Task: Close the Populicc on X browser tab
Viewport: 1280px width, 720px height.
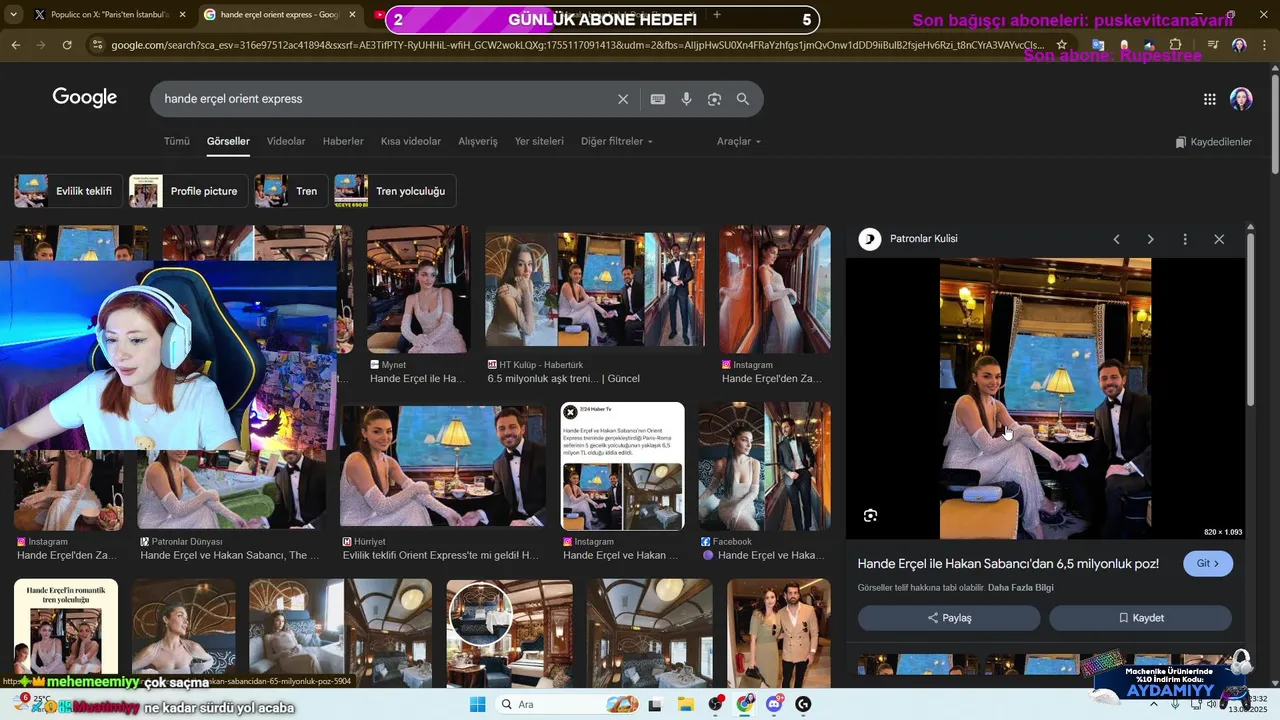Action: point(183,15)
